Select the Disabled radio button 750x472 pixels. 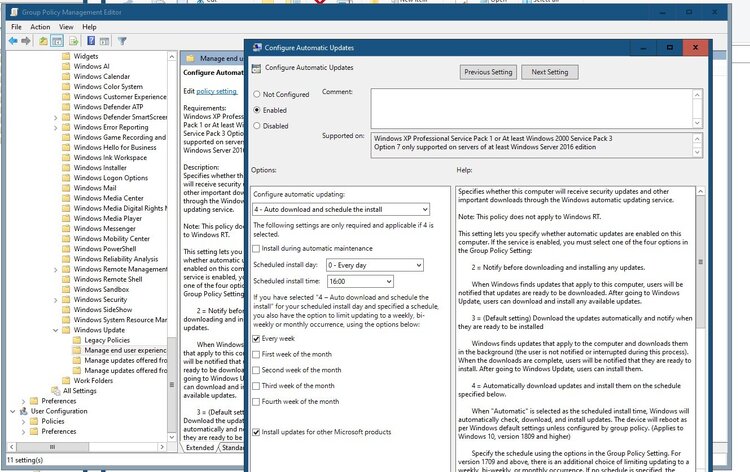(x=257, y=126)
